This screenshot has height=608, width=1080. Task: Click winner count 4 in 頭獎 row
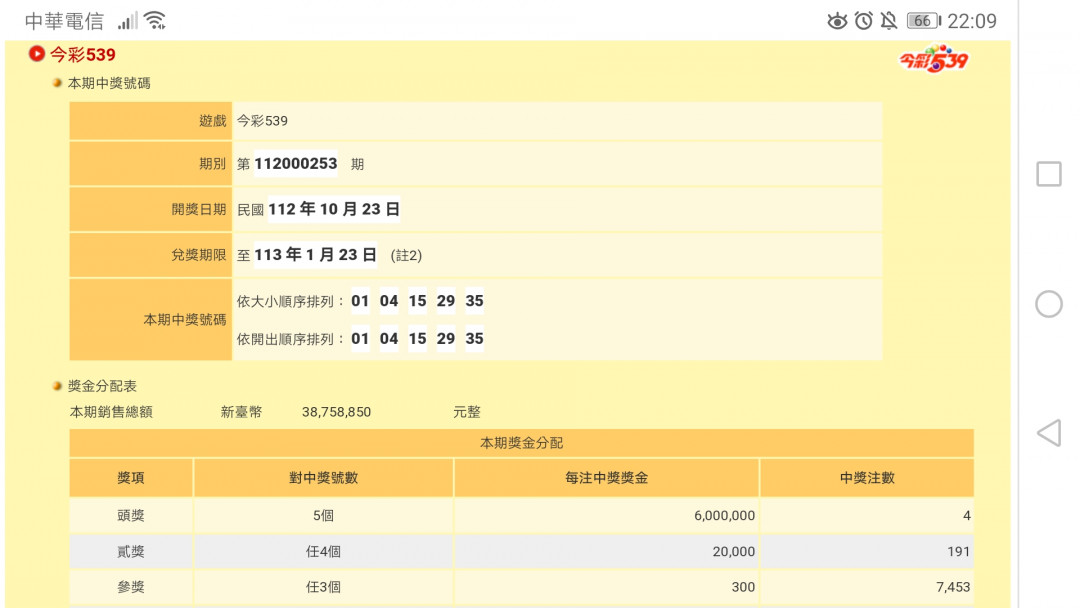pos(967,516)
